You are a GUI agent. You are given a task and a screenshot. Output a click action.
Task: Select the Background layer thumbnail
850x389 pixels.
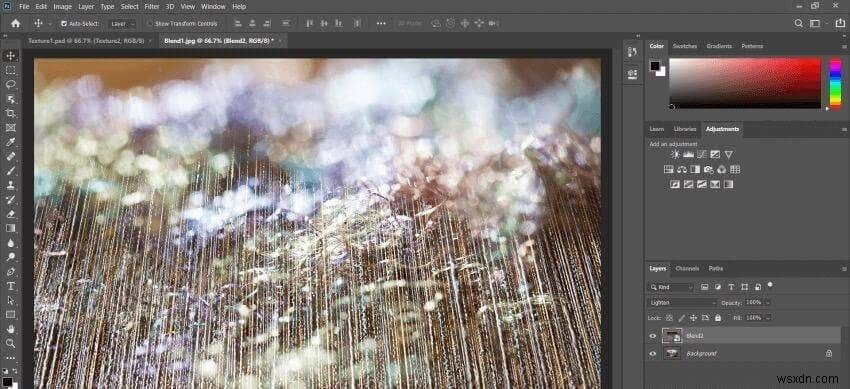(672, 354)
